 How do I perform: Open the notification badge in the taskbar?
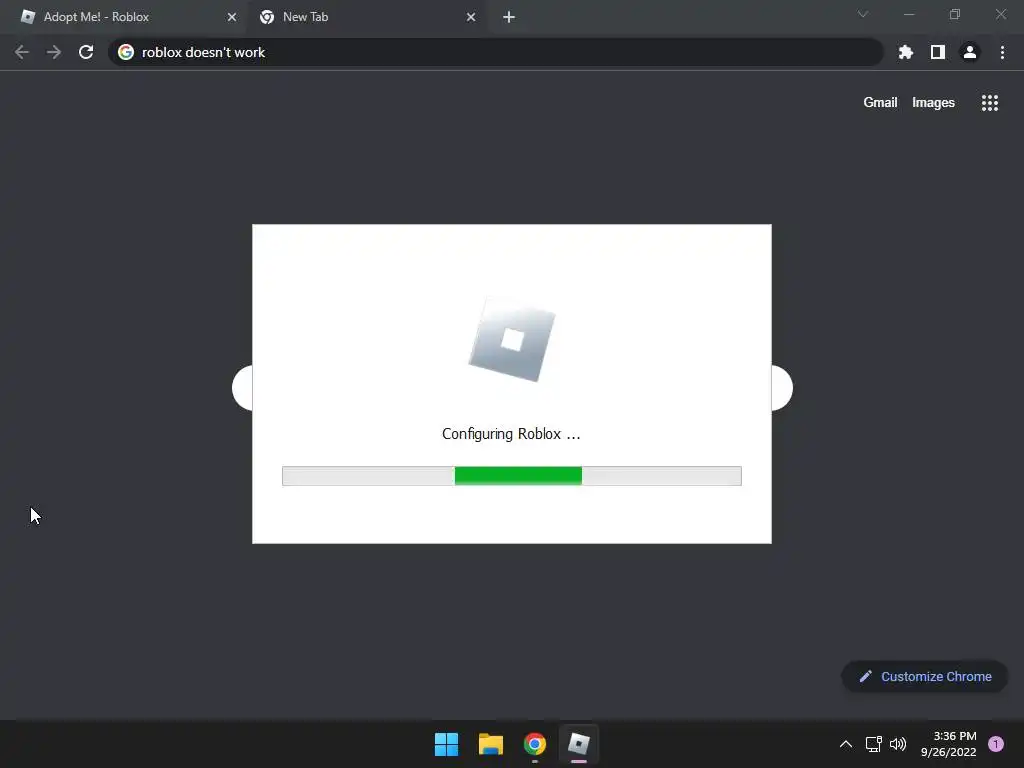996,744
